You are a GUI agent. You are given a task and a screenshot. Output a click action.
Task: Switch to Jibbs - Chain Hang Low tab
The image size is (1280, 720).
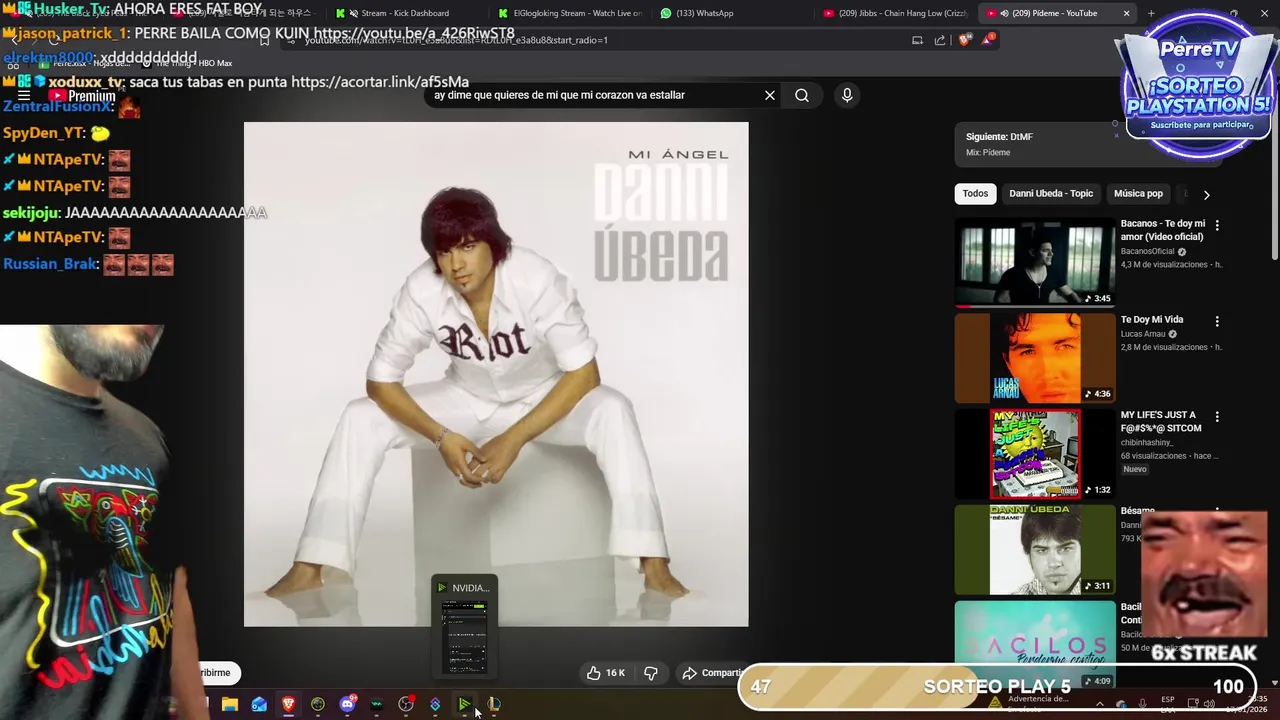tap(895, 13)
